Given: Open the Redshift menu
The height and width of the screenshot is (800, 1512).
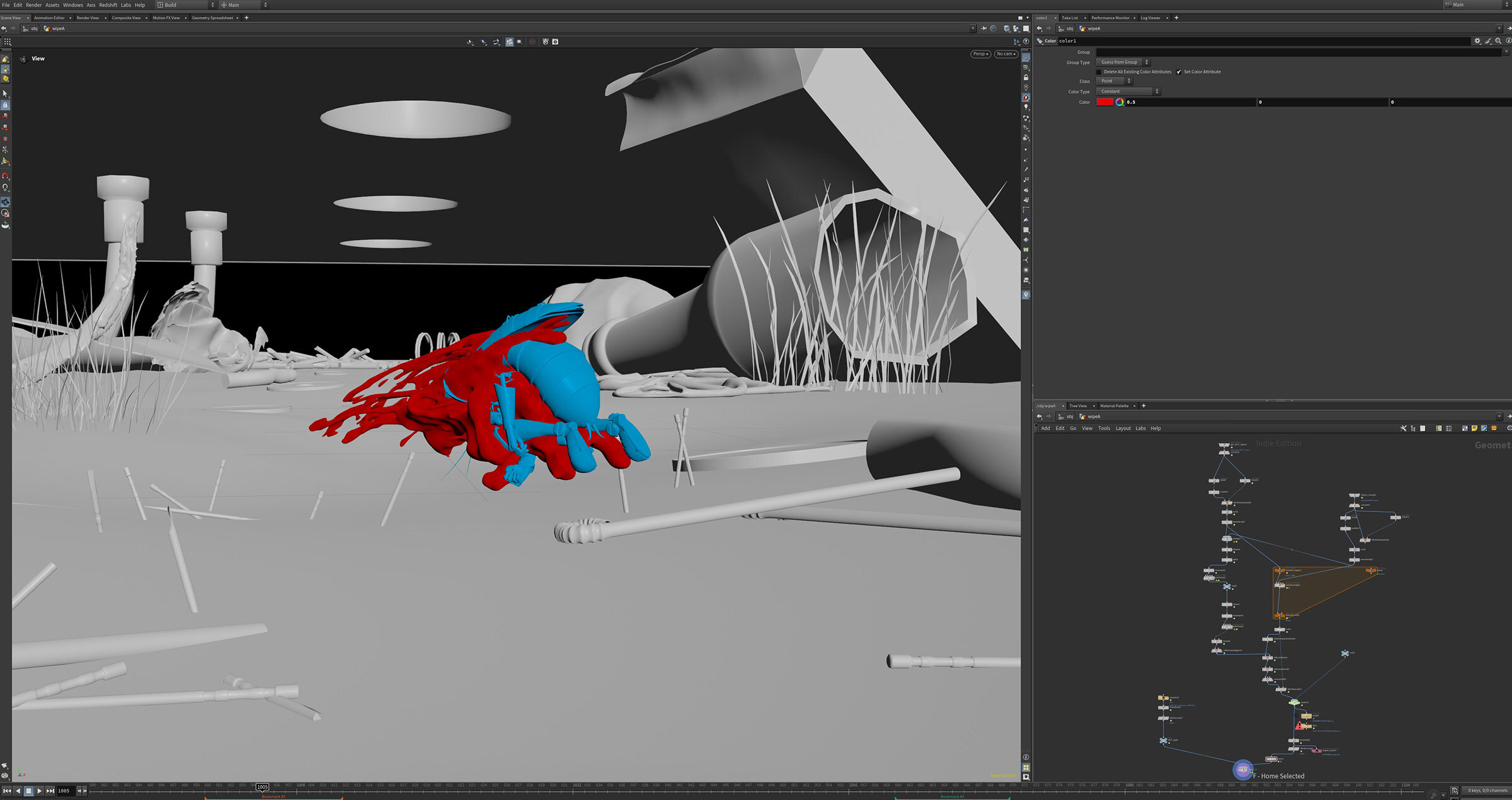Looking at the screenshot, I should point(108,5).
